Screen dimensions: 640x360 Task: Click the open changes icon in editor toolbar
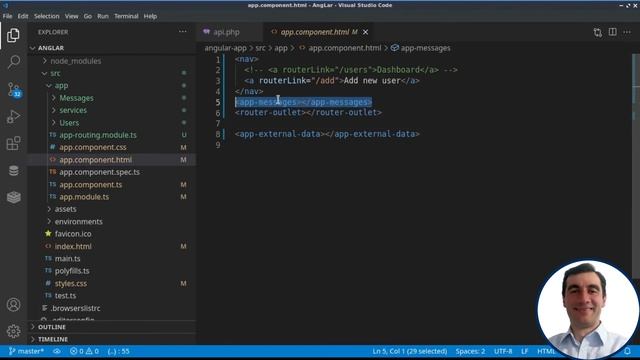coord(598,32)
